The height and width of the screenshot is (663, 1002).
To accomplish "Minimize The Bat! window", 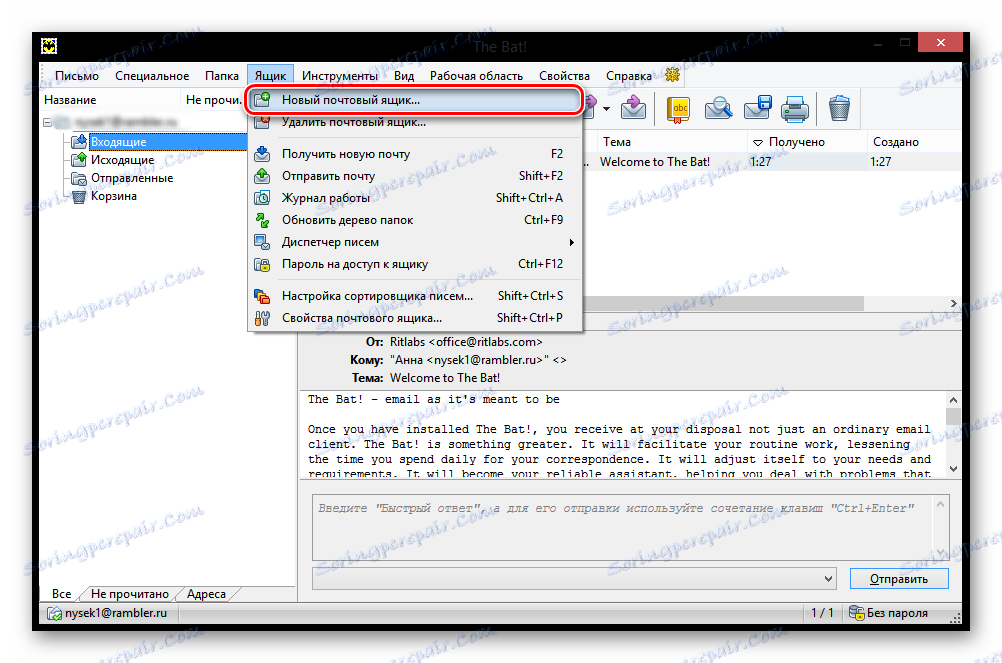I will [878, 43].
